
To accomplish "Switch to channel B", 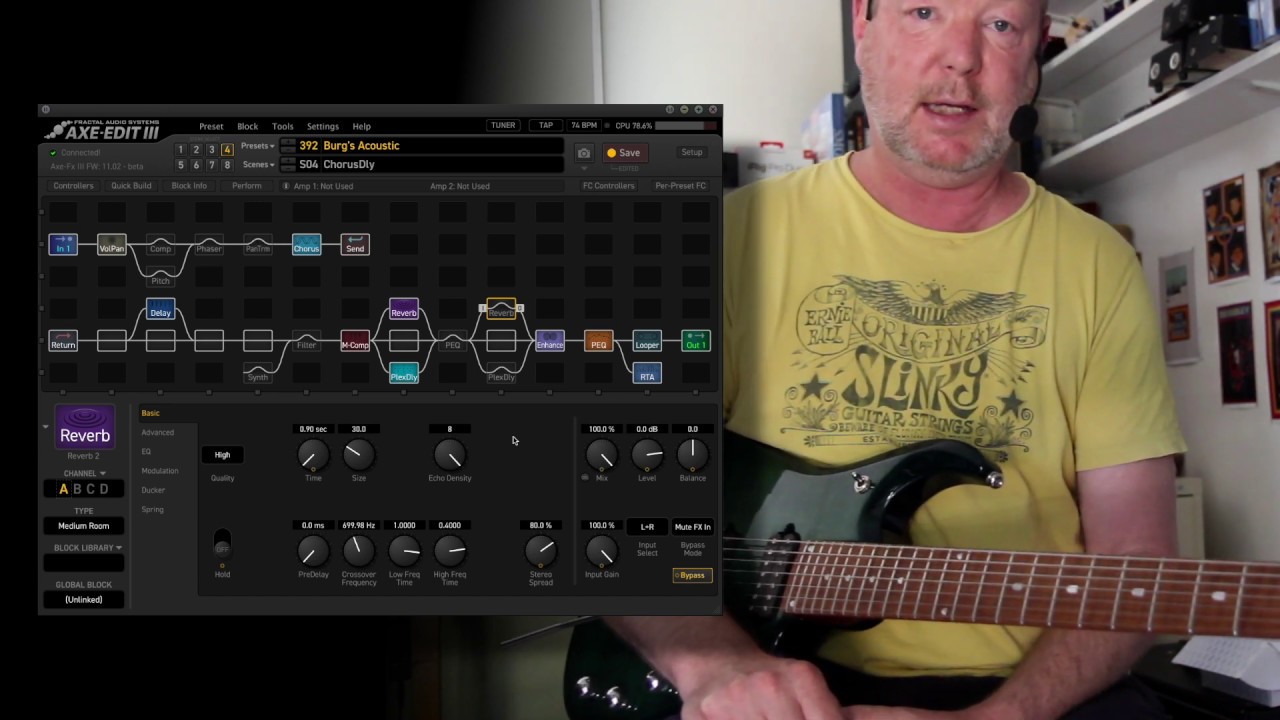I will (x=77, y=489).
